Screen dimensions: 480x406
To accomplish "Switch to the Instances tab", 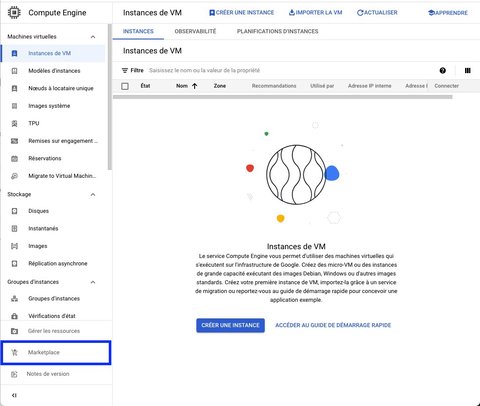I will click(138, 31).
